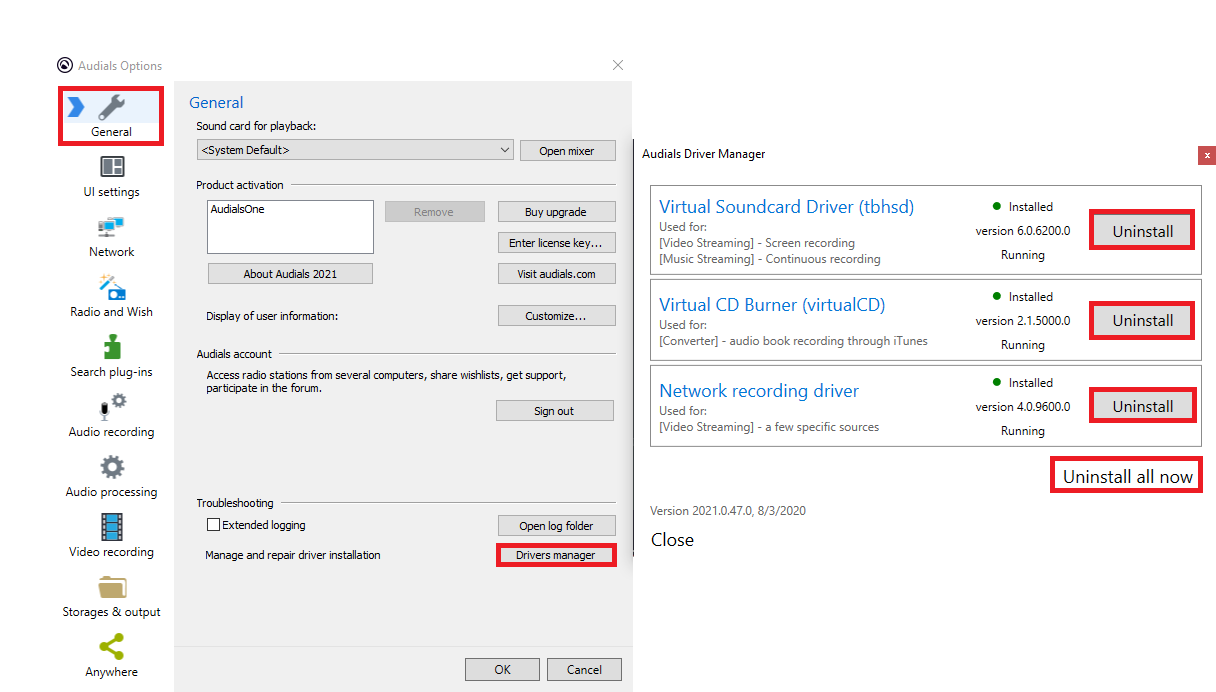
Task: Open the General settings wrench icon
Action: (111, 107)
